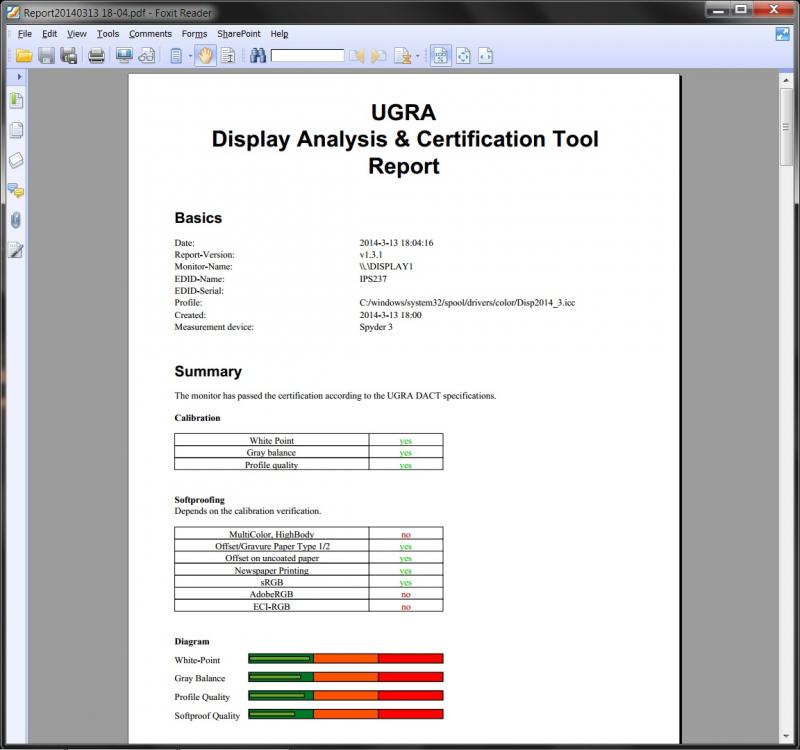Select the Fit Page view icon
This screenshot has height=750, width=800.
[x=463, y=56]
